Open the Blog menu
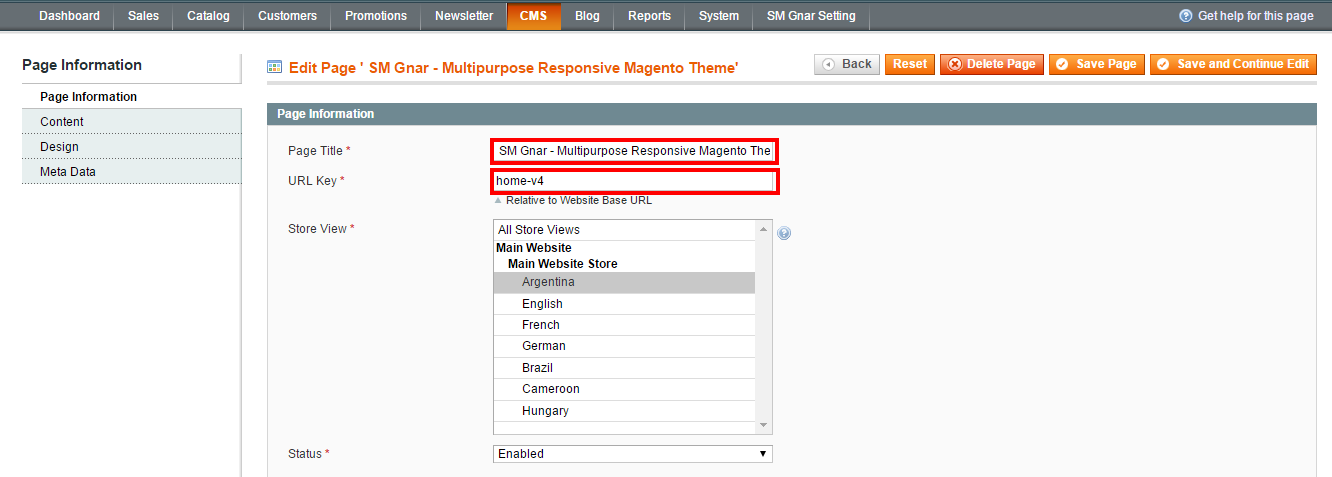This screenshot has width=1332, height=477. click(588, 16)
